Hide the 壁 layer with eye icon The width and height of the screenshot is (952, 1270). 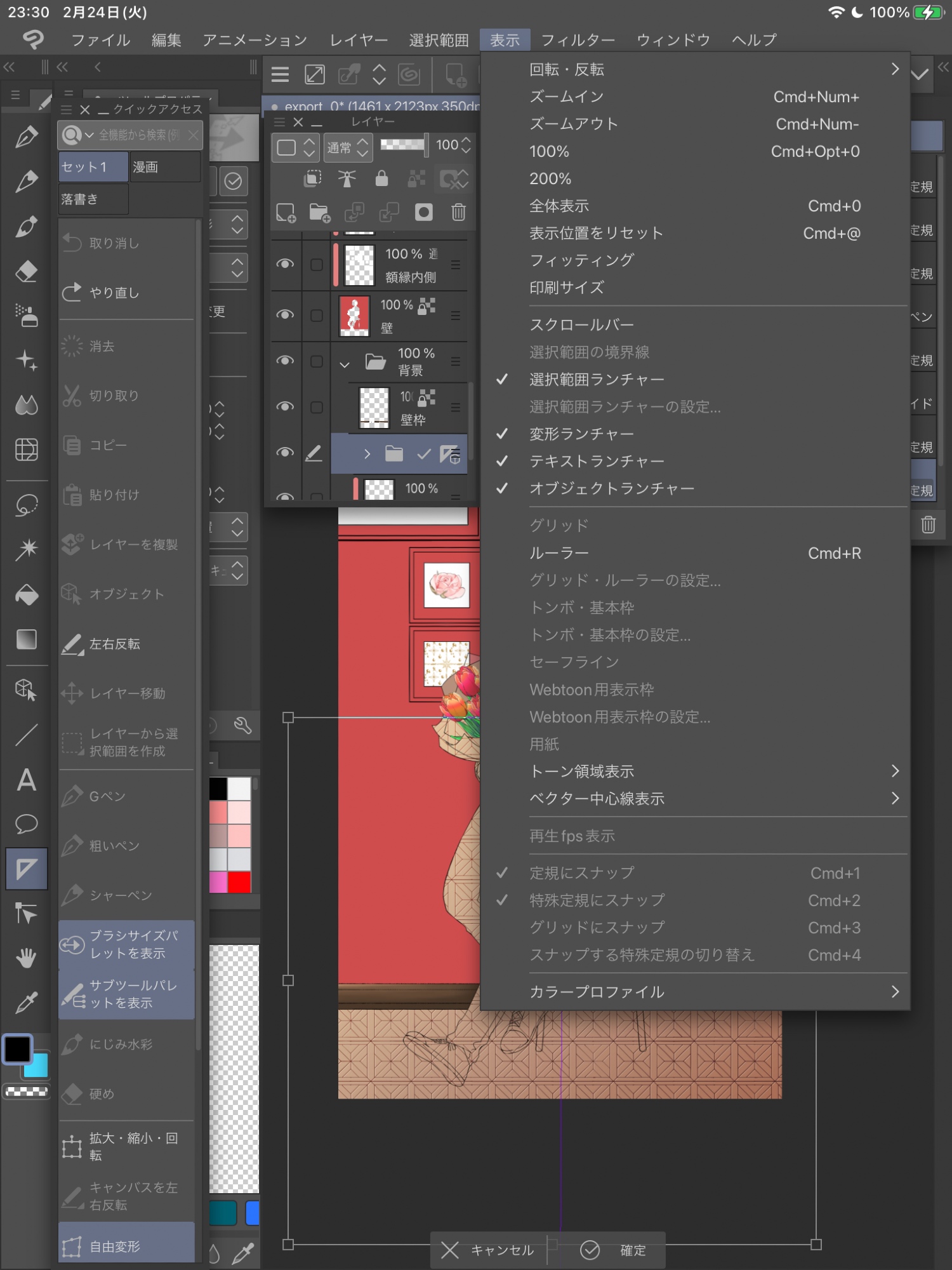tap(285, 315)
